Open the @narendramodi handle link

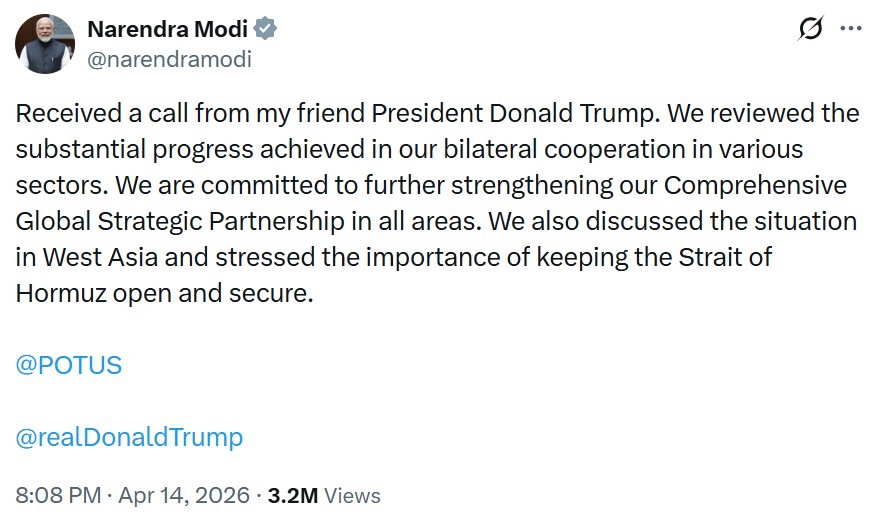pos(170,59)
